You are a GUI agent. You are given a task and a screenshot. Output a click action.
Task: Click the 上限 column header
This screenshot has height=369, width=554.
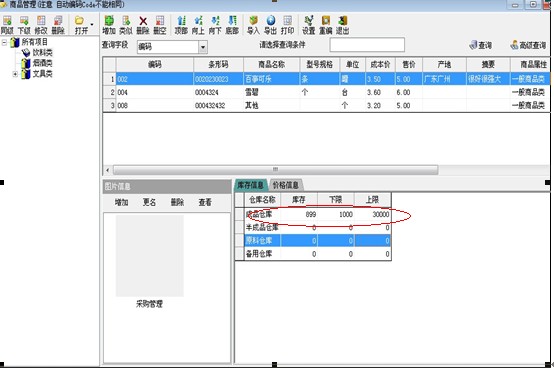pyautogui.click(x=372, y=200)
